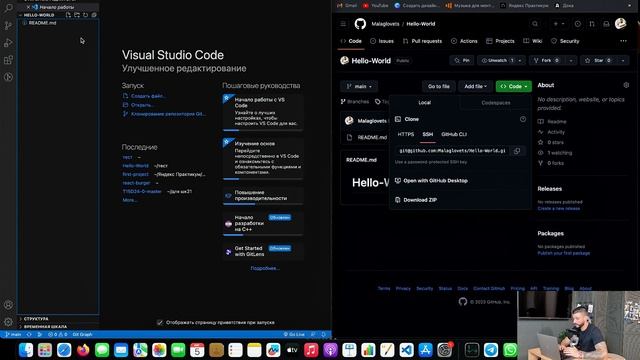Open Manage gear in VS Code activity bar

[8, 322]
